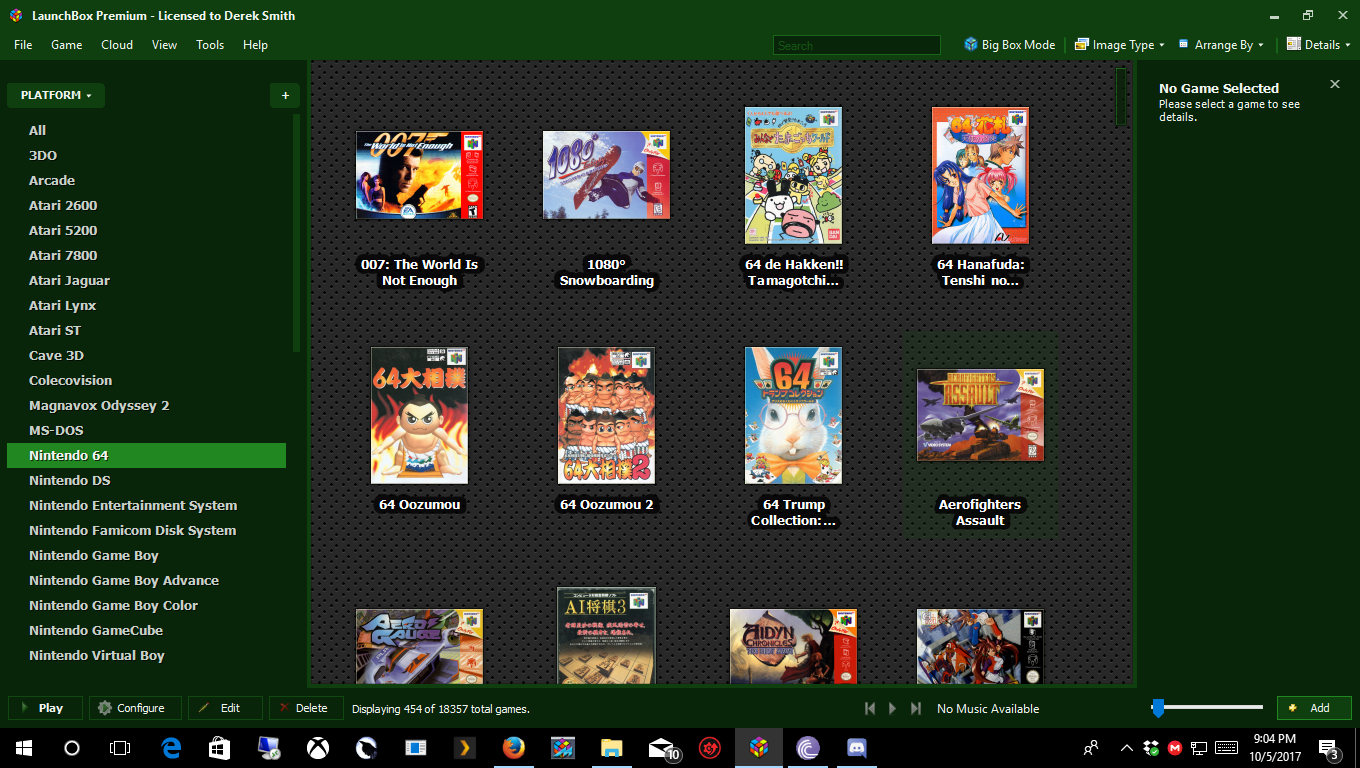Open the Windows Start menu
The width and height of the screenshot is (1360, 768).
[23, 747]
